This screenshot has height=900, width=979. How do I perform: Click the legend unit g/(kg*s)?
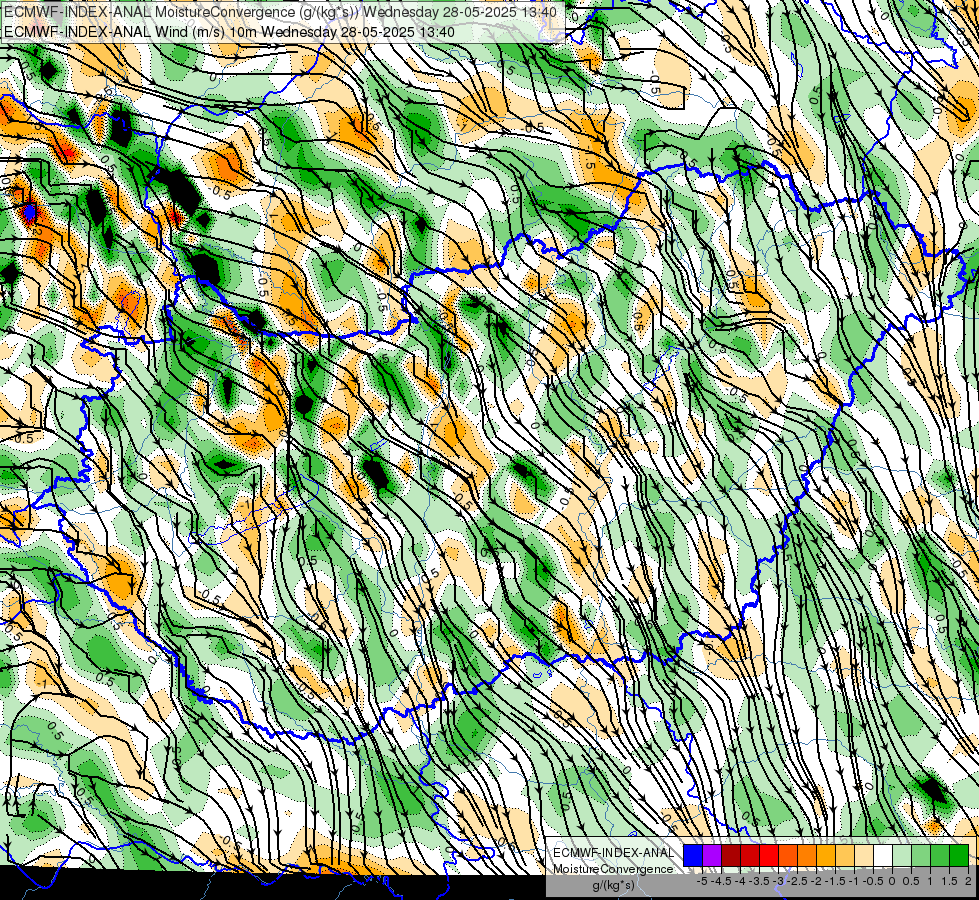613,885
